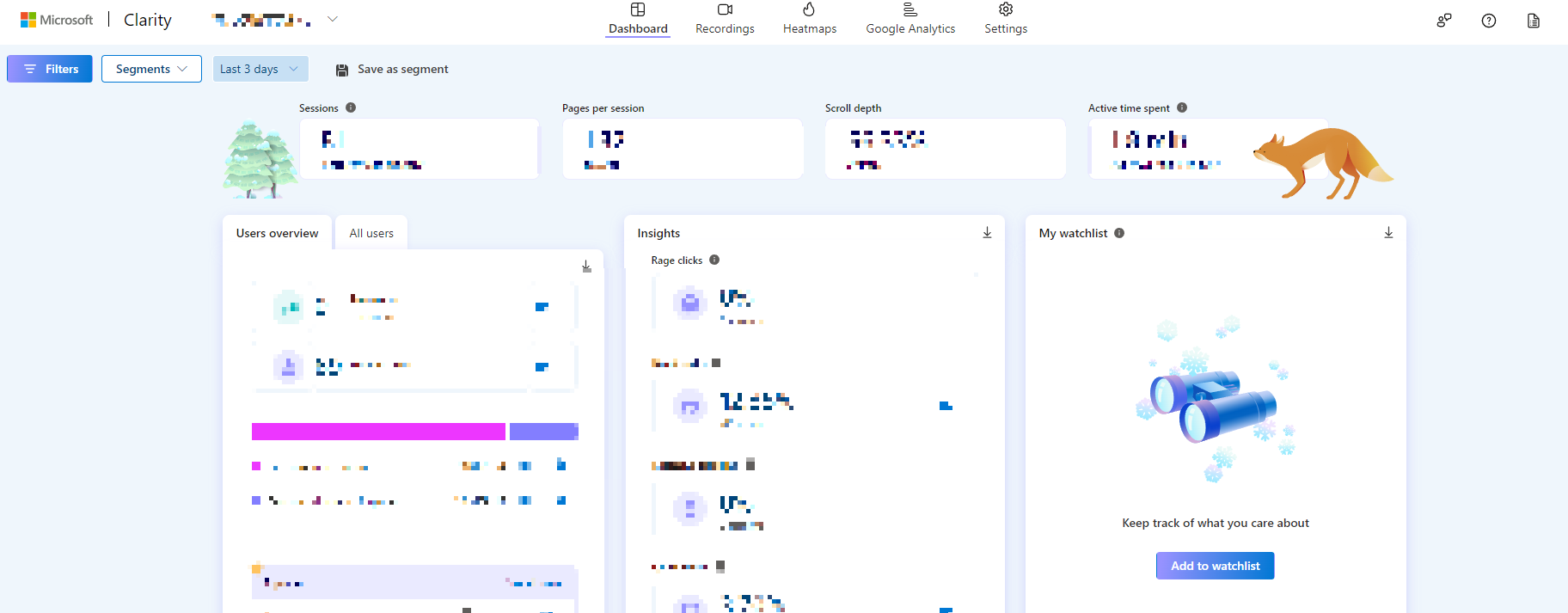Open the Scroll depth card

(946, 149)
